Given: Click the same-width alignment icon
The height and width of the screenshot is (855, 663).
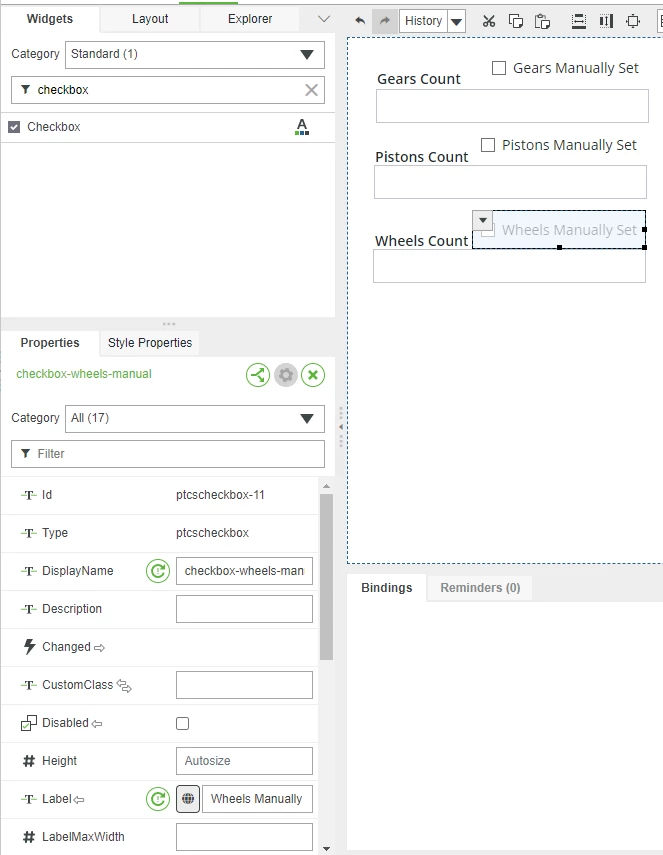Looking at the screenshot, I should (578, 21).
